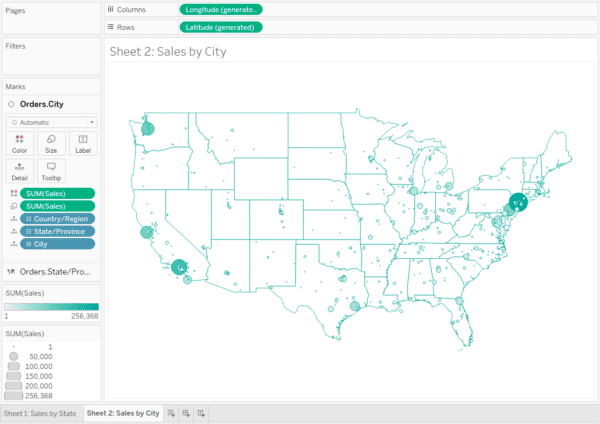
Task: Click the SUM(Sales) color gradient legend
Action: pyautogui.click(x=51, y=306)
